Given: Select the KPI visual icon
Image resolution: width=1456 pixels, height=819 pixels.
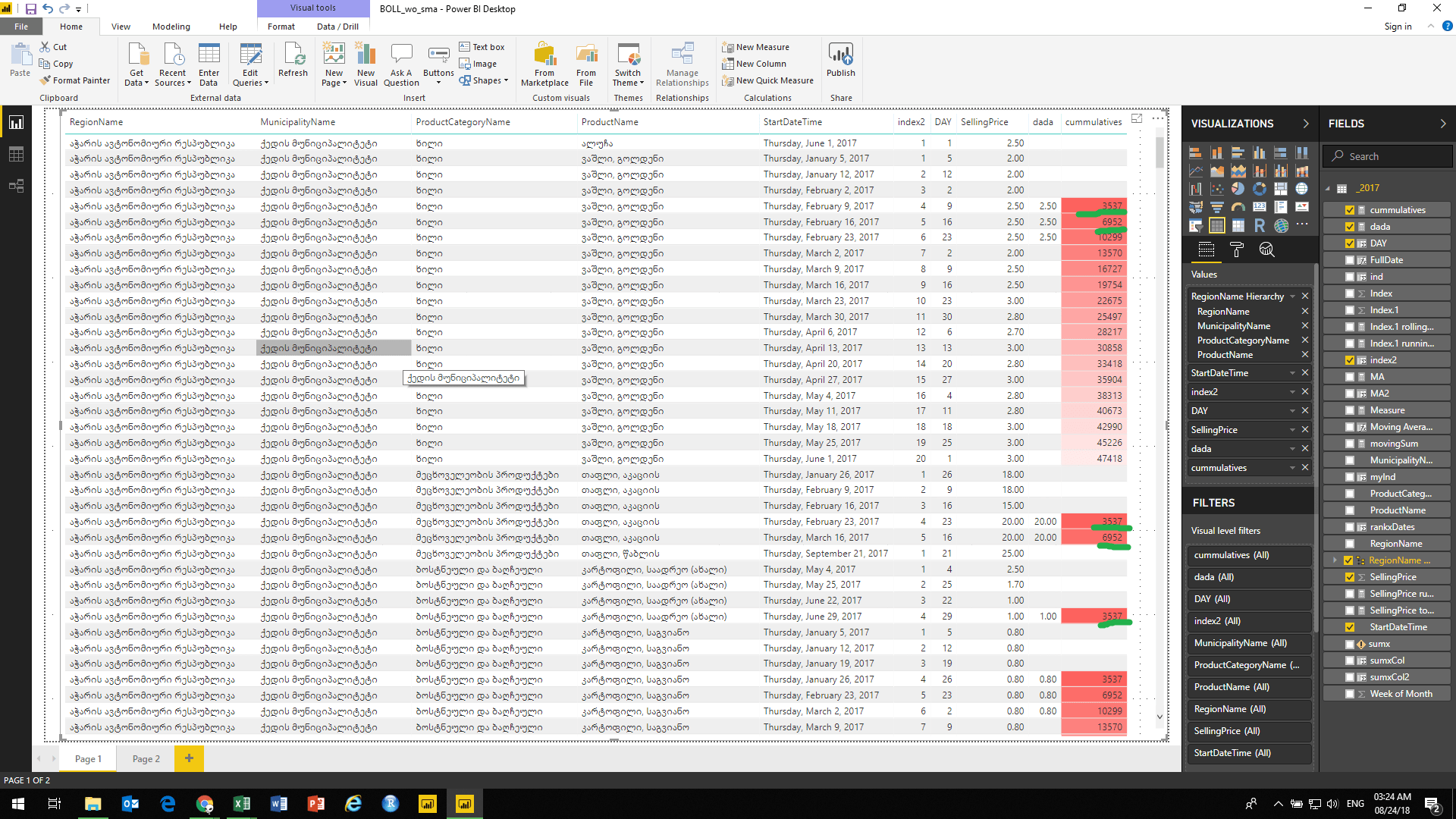Looking at the screenshot, I should click(x=1302, y=207).
